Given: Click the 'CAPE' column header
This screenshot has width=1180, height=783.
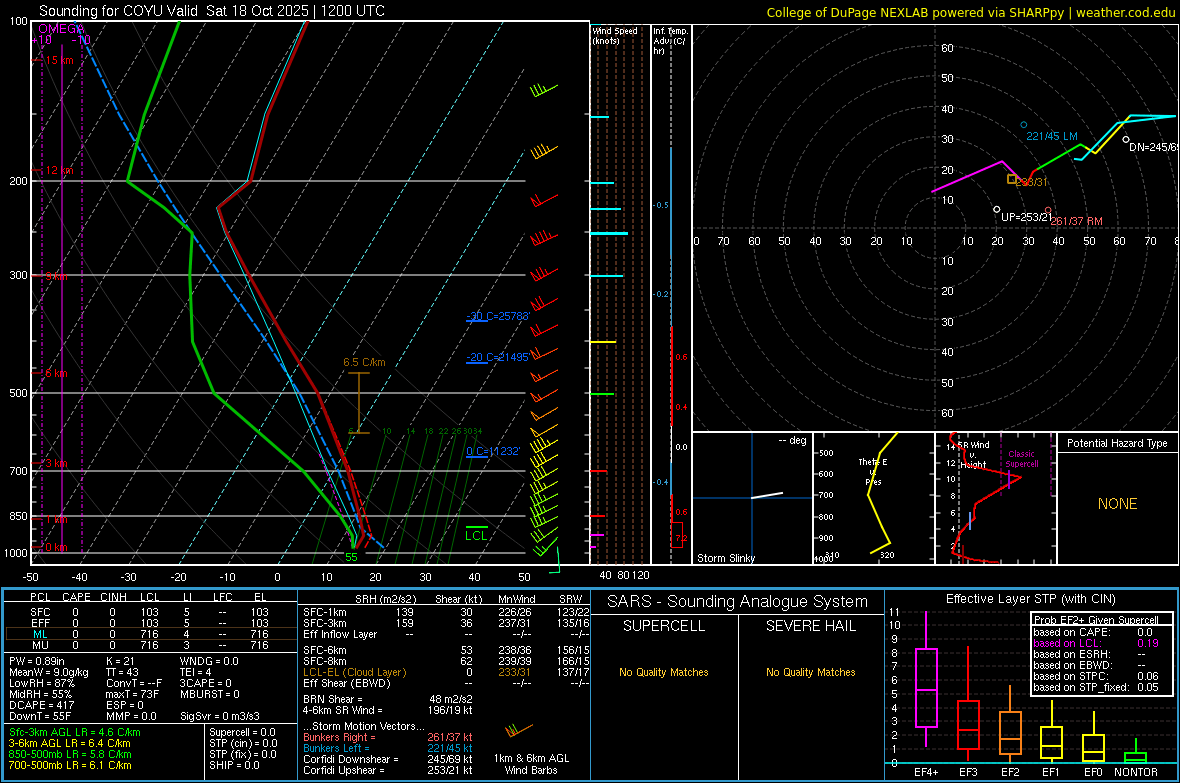Looking at the screenshot, I should coord(76,597).
